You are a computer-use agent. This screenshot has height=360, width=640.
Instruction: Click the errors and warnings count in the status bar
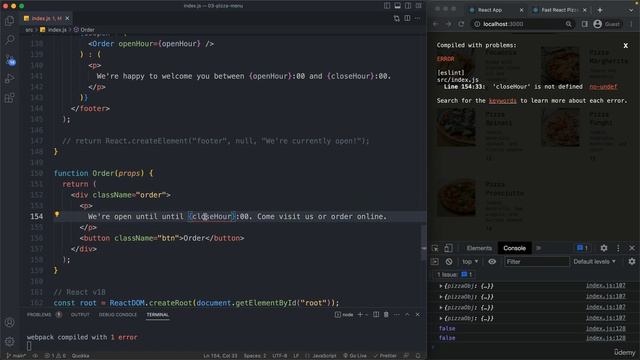[x=55, y=356]
